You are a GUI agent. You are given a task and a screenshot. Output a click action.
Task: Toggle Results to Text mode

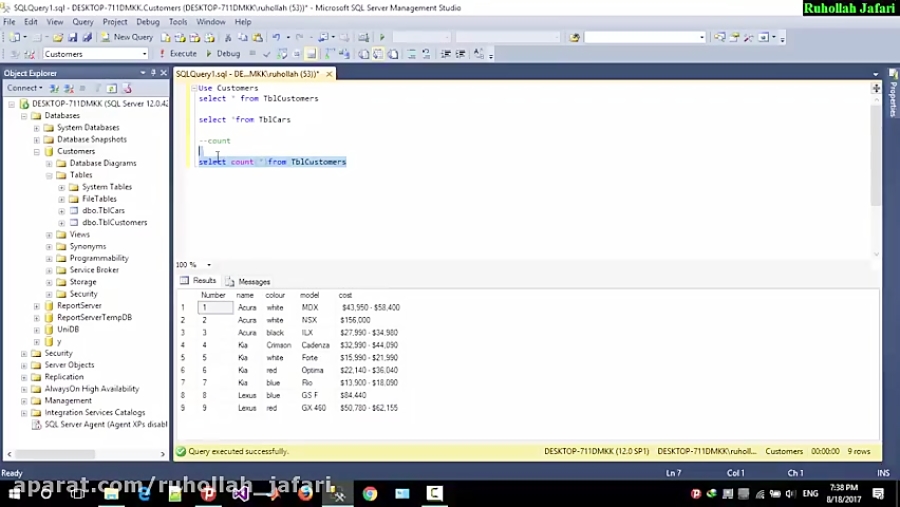tap(363, 54)
